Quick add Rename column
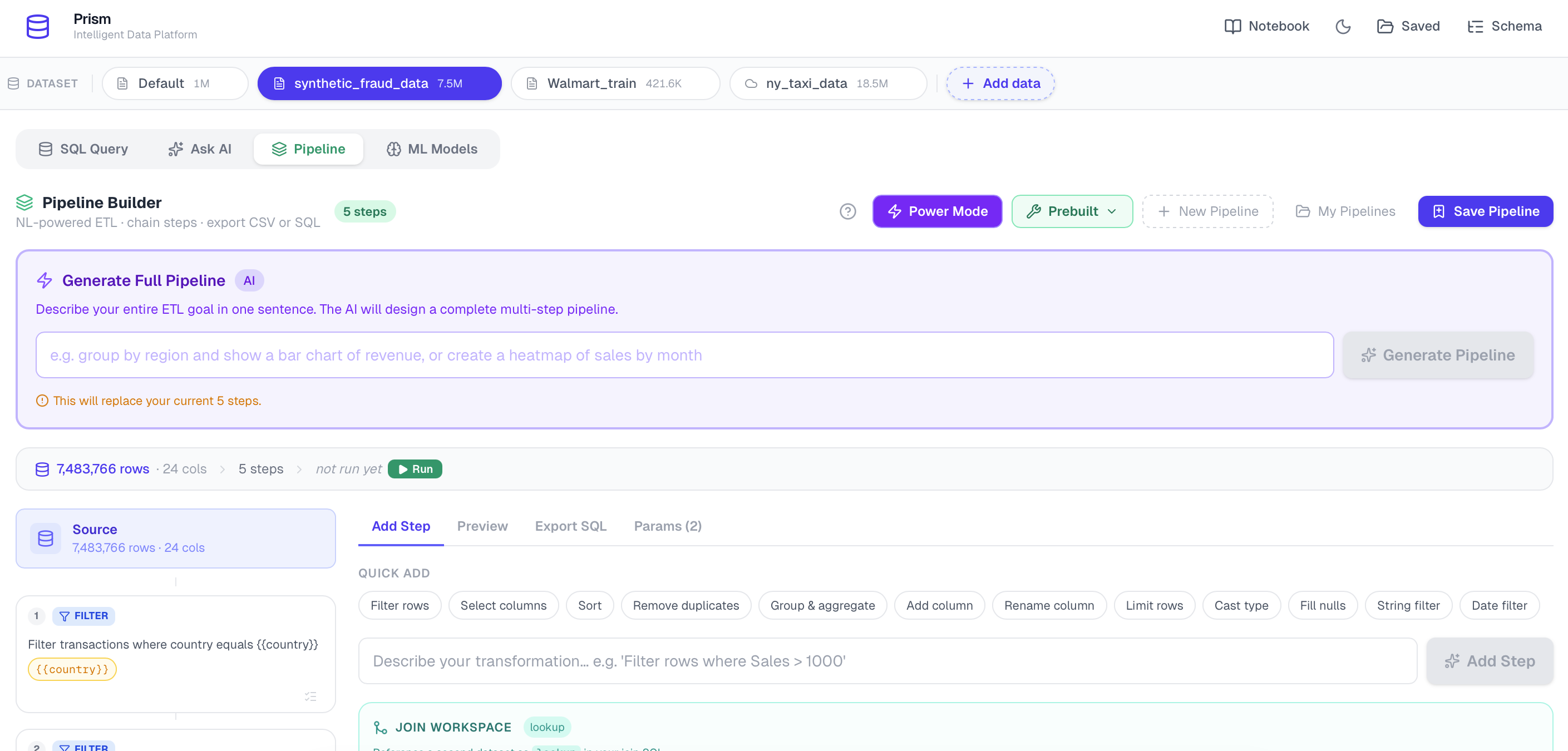 coord(1049,606)
